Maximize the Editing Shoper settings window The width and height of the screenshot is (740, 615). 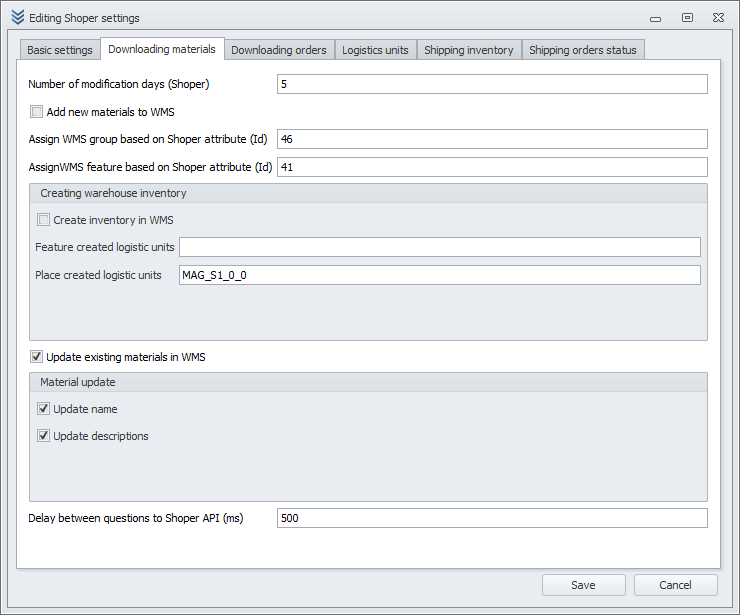pos(688,17)
